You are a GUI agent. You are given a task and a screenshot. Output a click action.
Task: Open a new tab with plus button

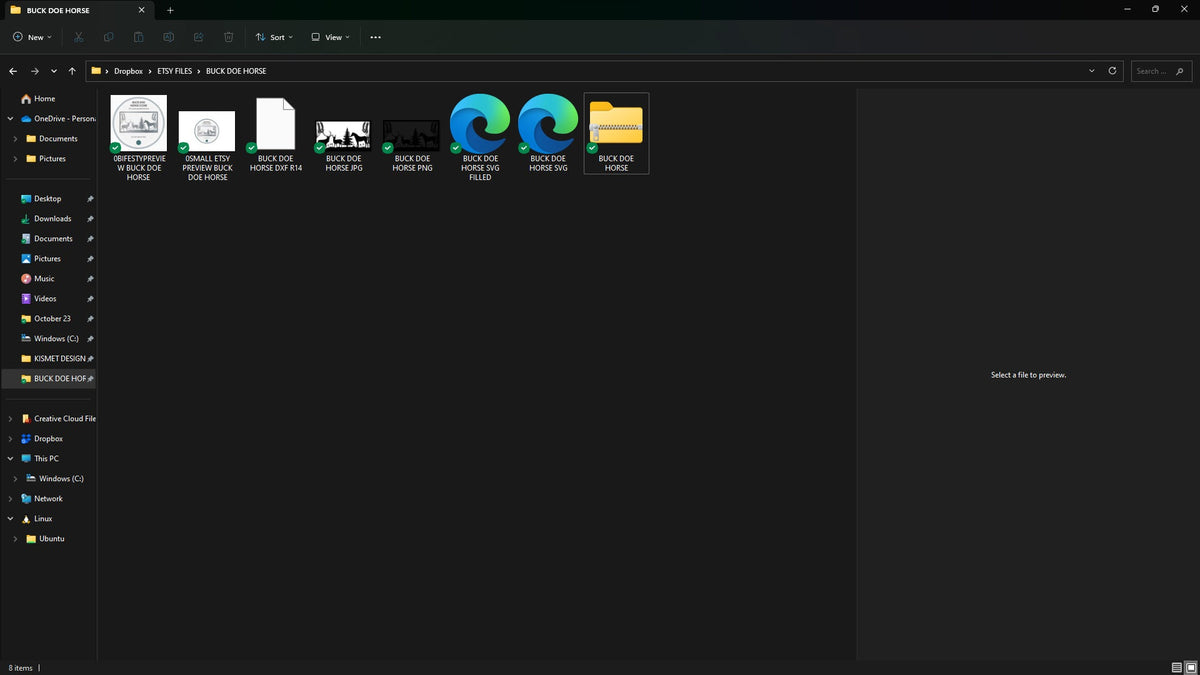[170, 10]
